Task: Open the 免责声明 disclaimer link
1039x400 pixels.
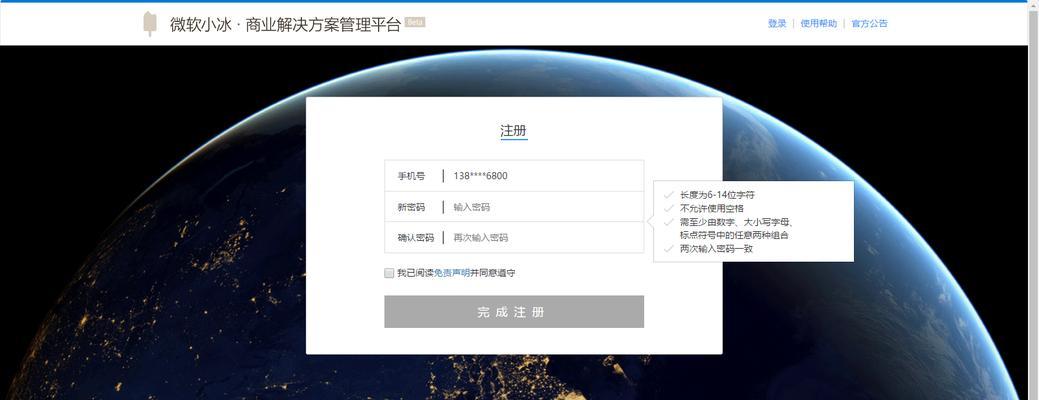Action: click(x=452, y=273)
